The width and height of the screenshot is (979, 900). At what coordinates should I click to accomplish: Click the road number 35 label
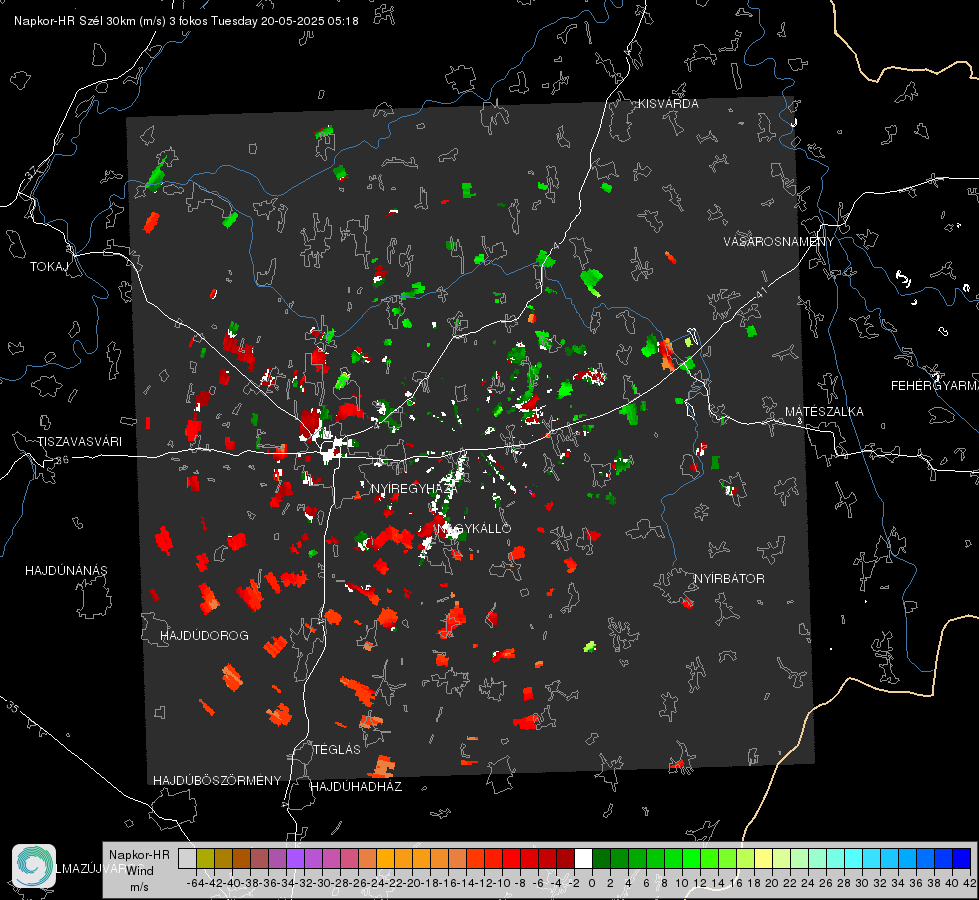pyautogui.click(x=13, y=706)
